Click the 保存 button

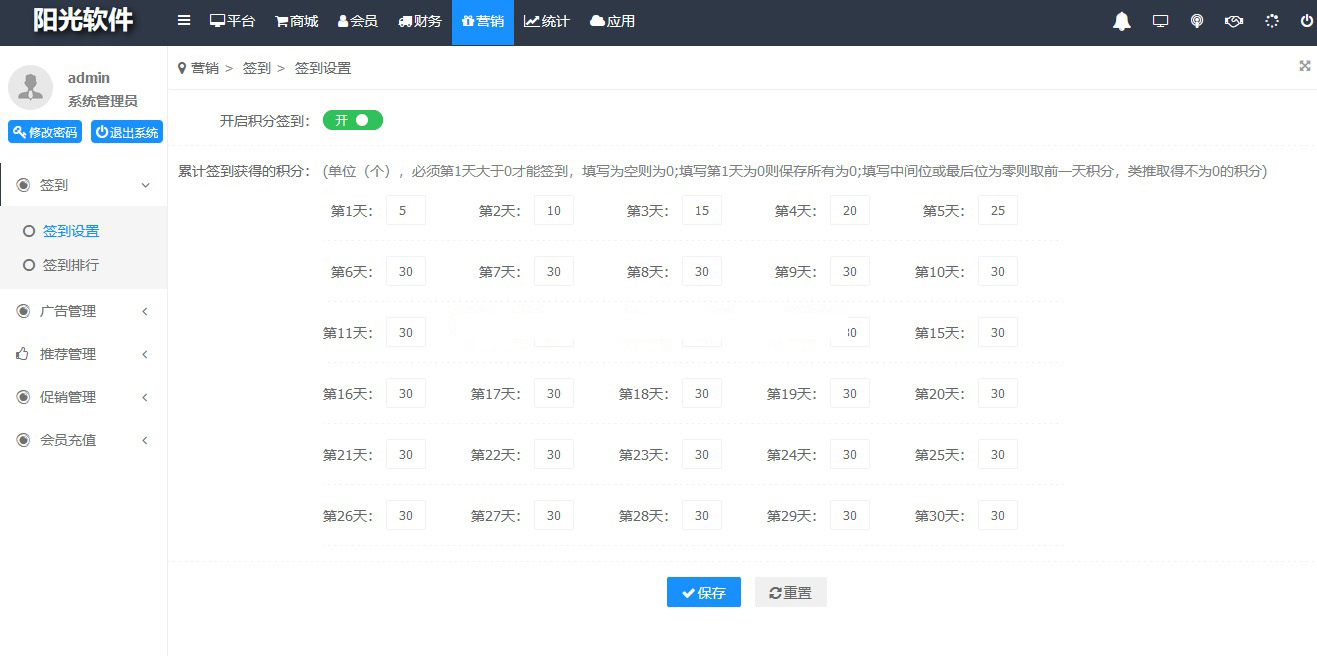tap(703, 592)
